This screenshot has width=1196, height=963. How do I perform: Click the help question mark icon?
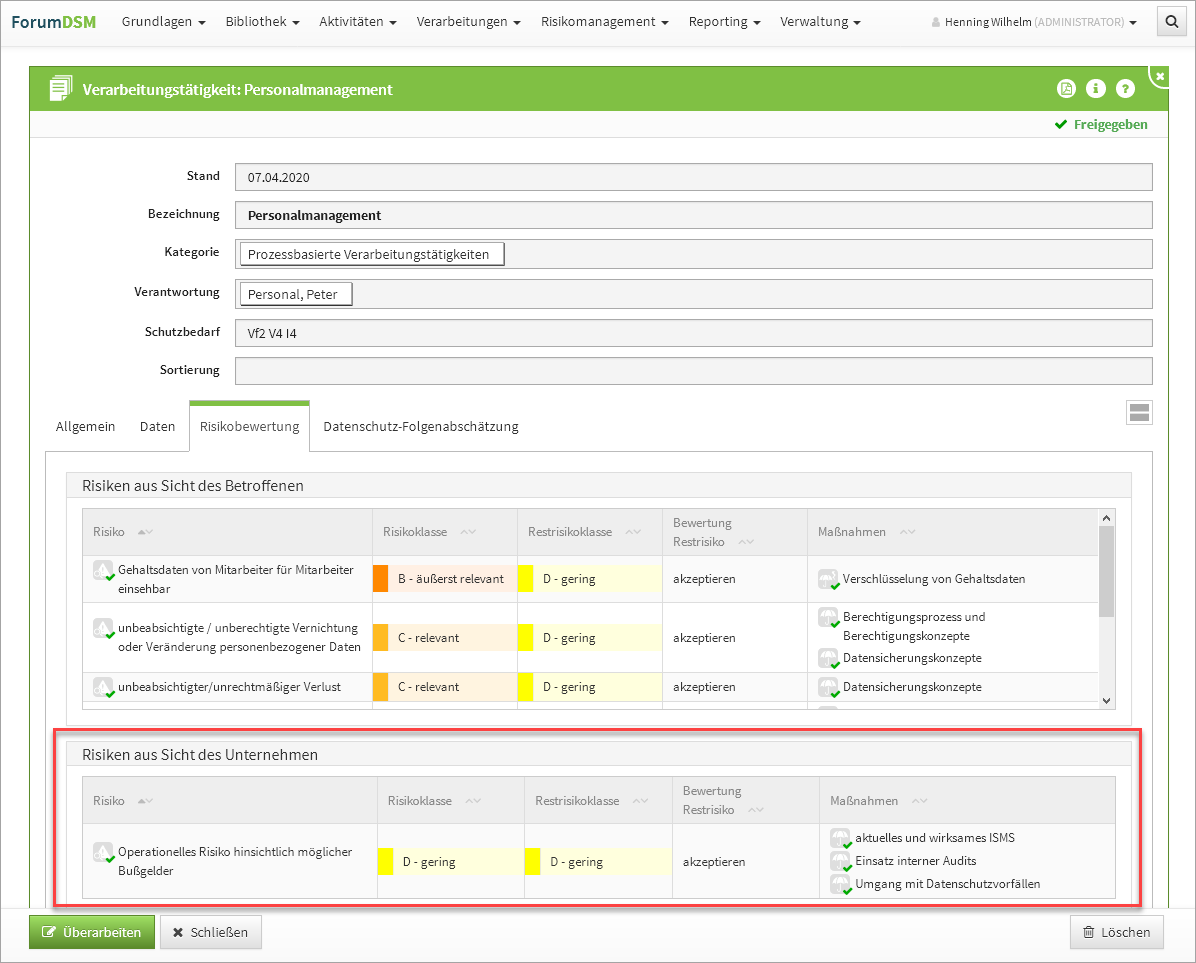click(x=1125, y=89)
